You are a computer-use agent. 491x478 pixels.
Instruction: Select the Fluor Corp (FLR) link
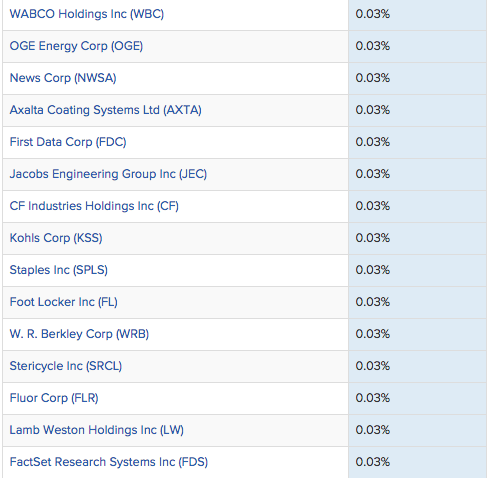pyautogui.click(x=54, y=398)
